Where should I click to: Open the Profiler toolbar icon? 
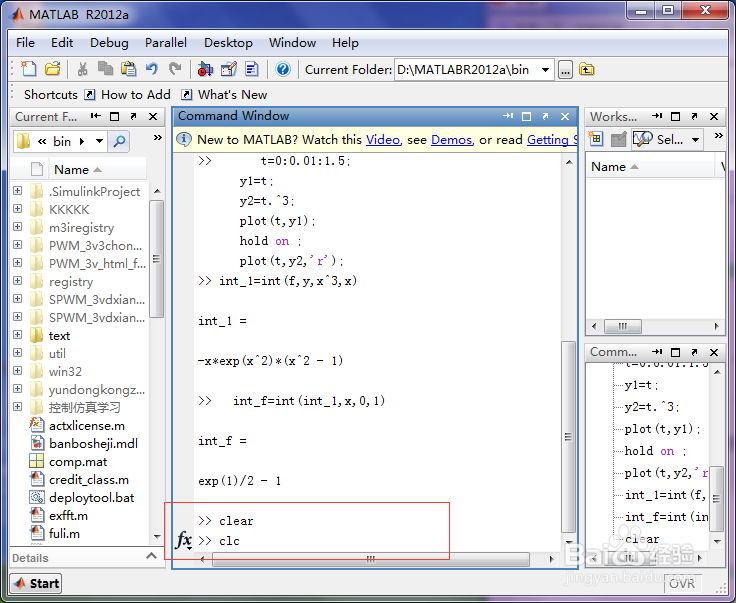click(x=252, y=69)
